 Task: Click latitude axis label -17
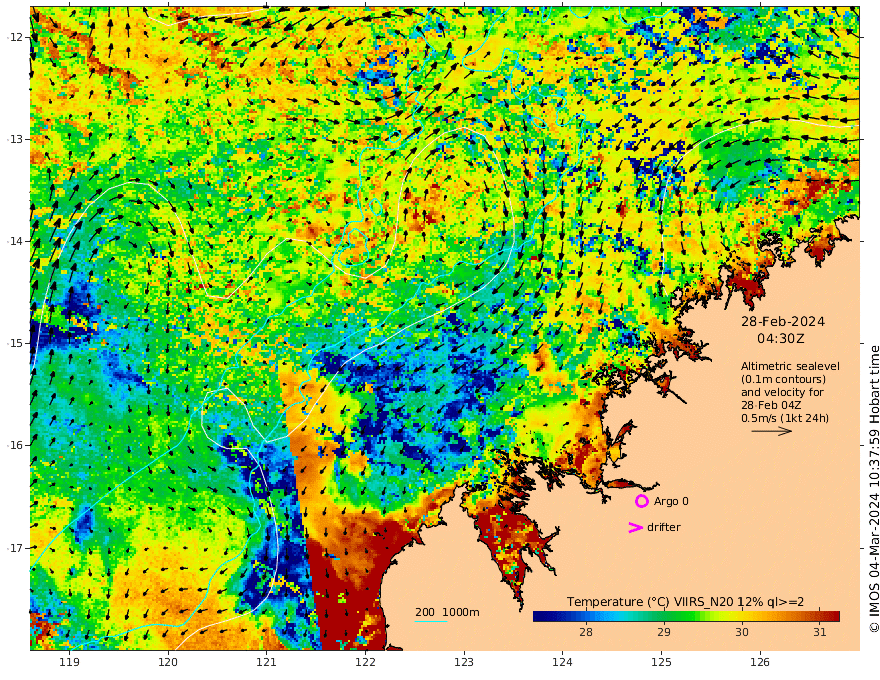click(x=15, y=548)
